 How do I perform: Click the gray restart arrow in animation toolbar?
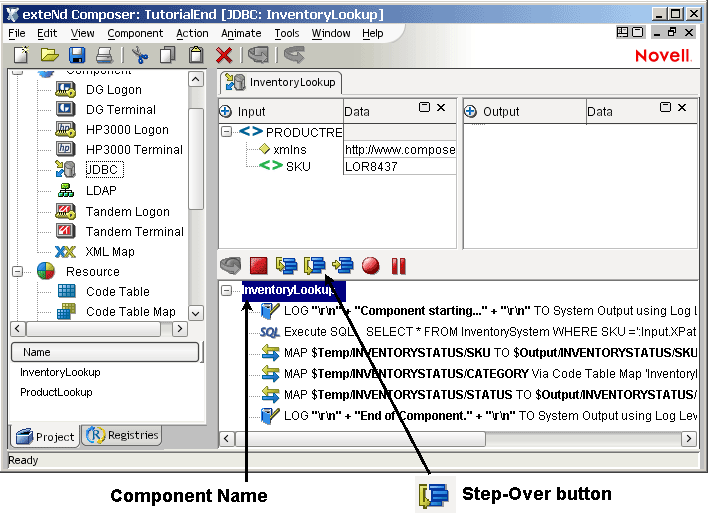tap(231, 266)
